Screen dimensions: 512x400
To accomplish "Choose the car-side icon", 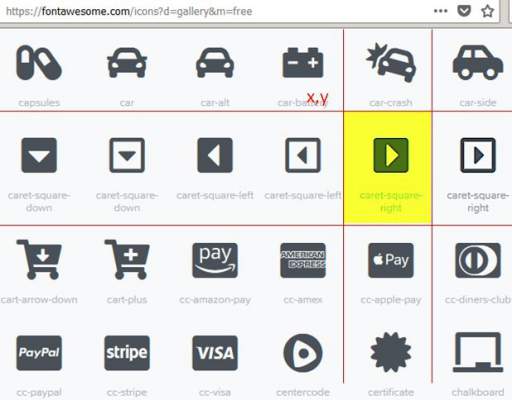I will coord(478,63).
